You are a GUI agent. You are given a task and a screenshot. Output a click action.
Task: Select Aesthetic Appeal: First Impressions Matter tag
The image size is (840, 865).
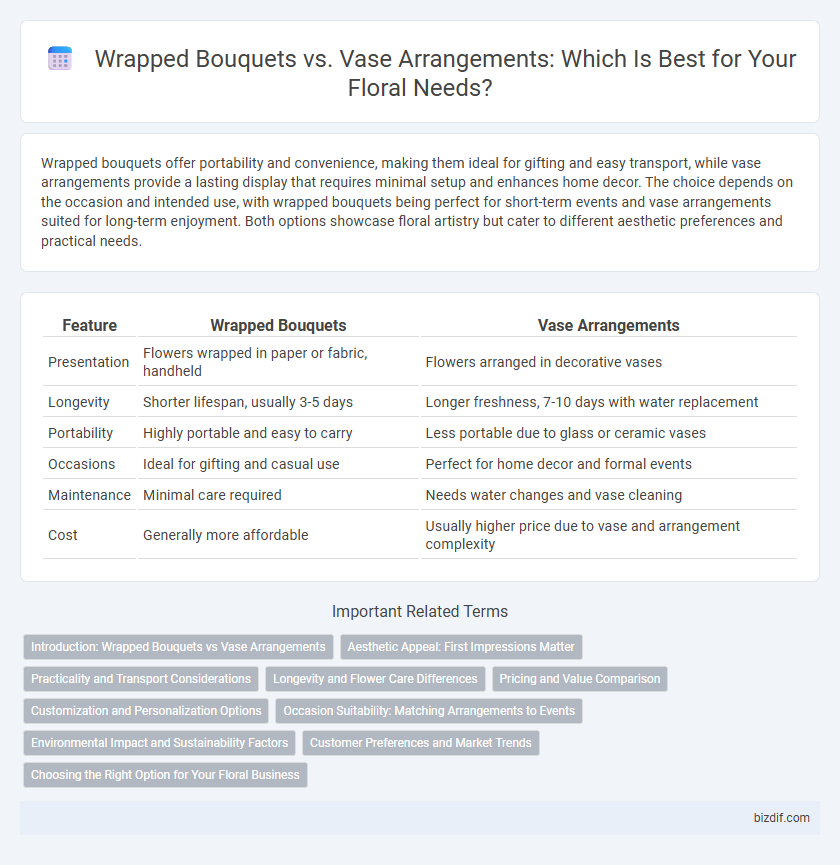461,647
